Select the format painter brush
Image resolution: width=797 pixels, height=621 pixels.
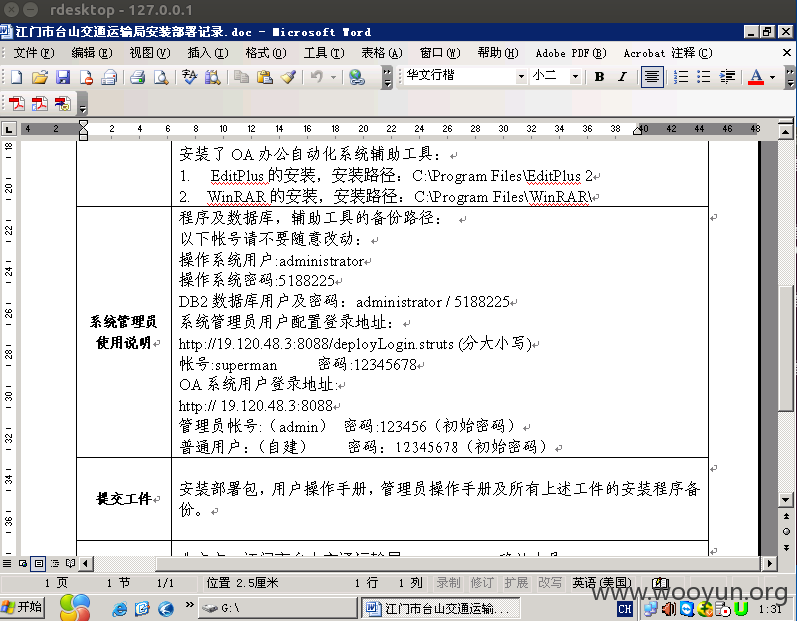point(288,77)
